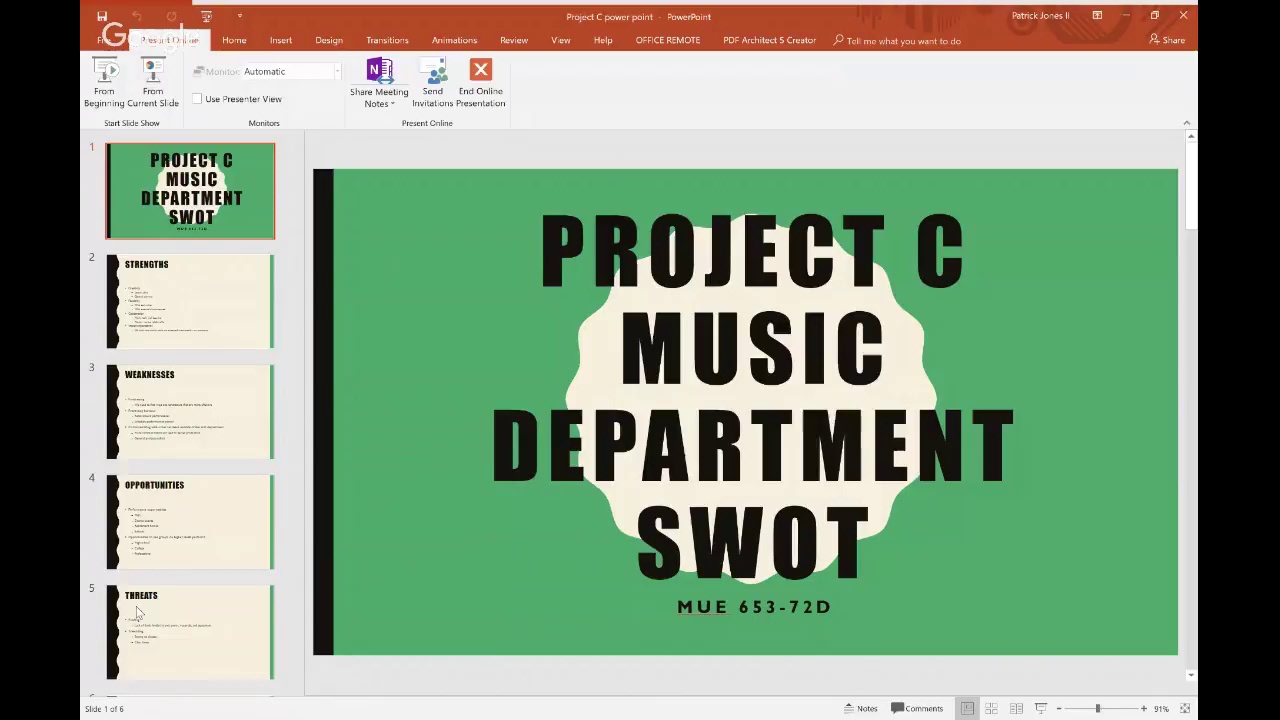Select the OFFICE REMOTE tab
Screen dimensions: 1280x720
point(668,40)
